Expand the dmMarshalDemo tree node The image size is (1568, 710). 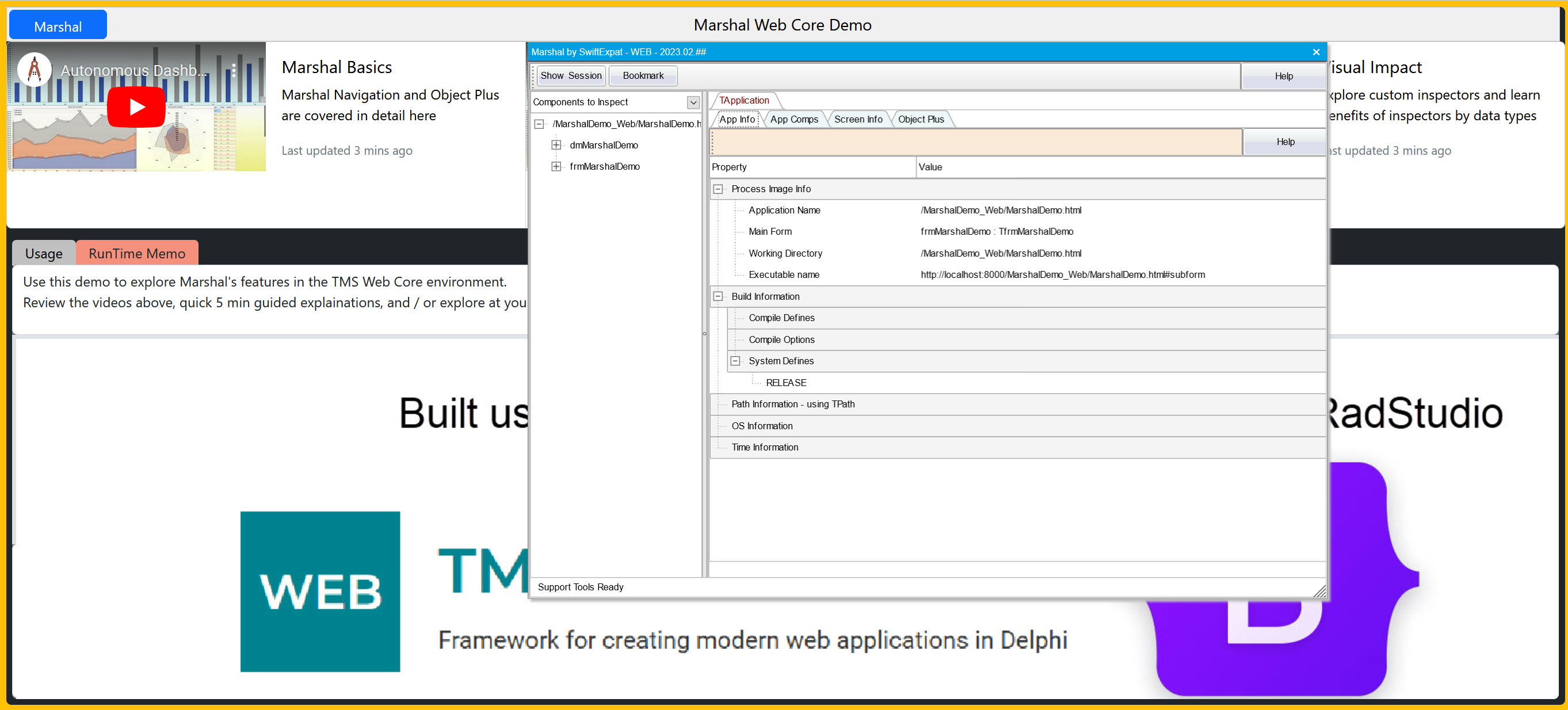556,145
